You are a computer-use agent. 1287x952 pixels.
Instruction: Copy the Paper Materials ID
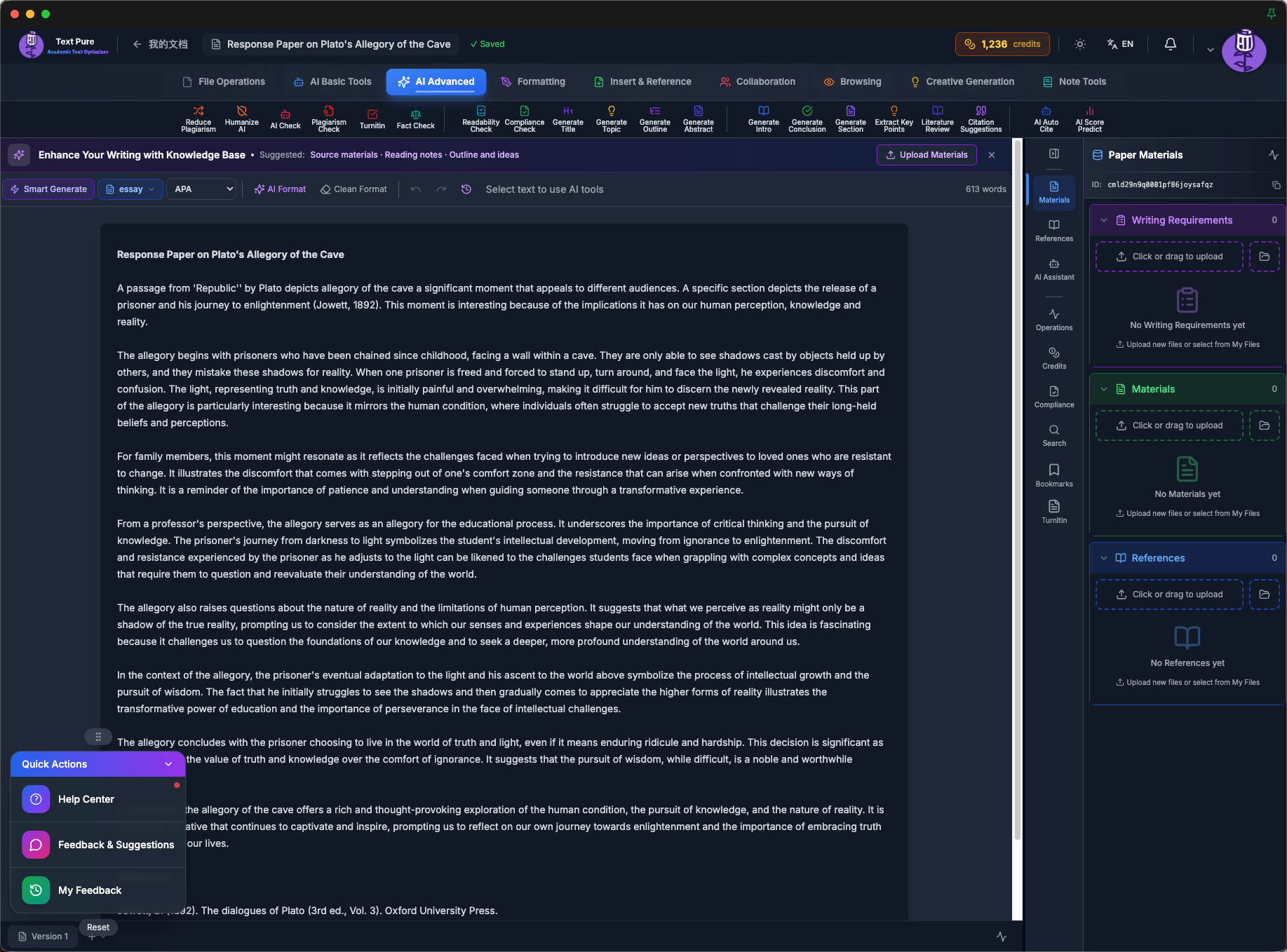click(x=1276, y=184)
